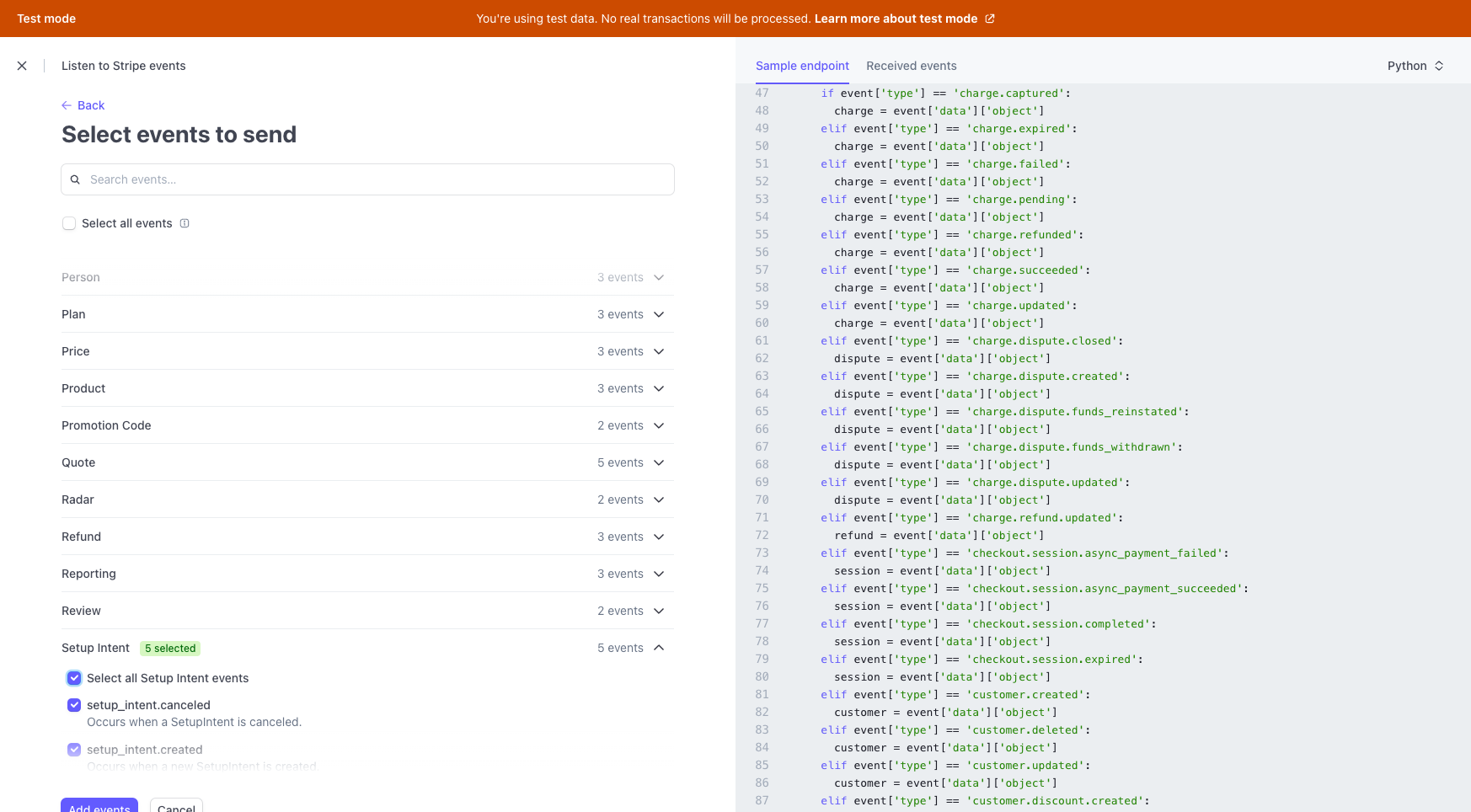Click the '5 events' count on Quote row
This screenshot has height=812, width=1471.
[x=620, y=462]
